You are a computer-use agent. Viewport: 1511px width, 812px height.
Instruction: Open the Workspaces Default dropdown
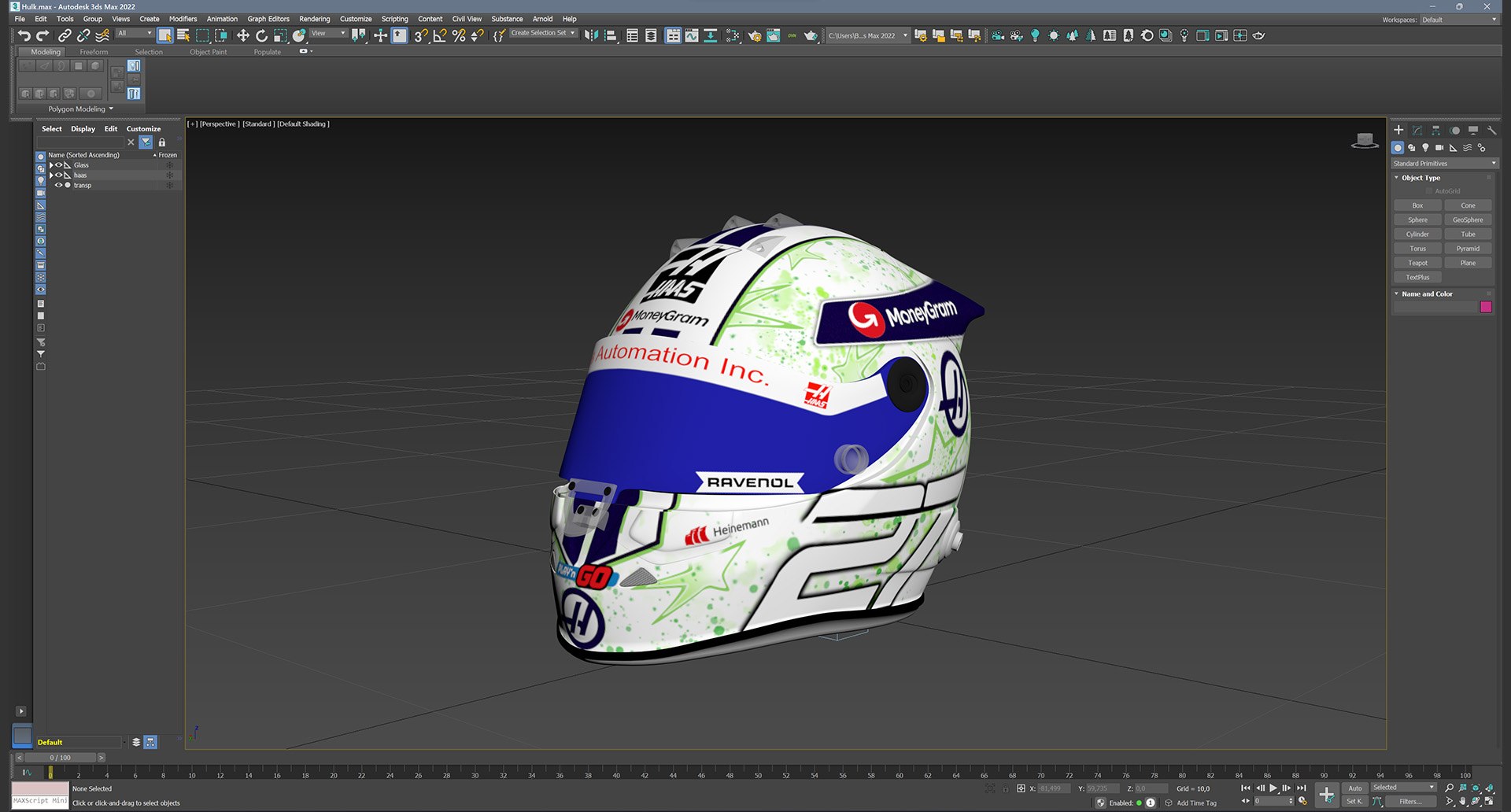point(1459,20)
